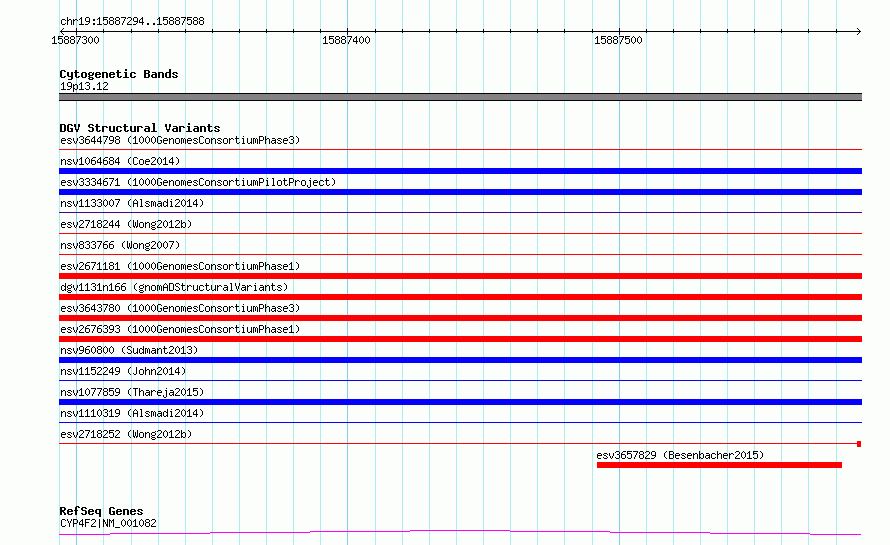Select the esv2671181 red variant bar
Screen dimensions: 890x545
pos(460,276)
